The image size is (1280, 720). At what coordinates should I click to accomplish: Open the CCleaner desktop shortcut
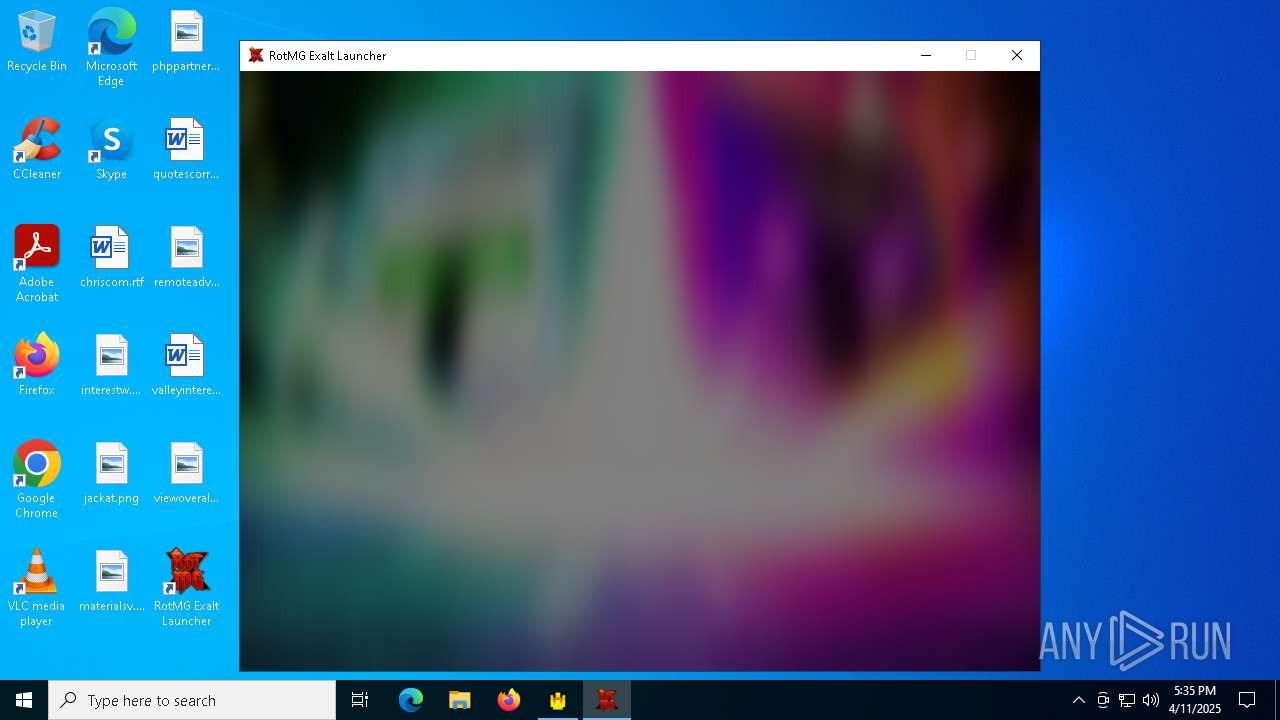tap(37, 150)
